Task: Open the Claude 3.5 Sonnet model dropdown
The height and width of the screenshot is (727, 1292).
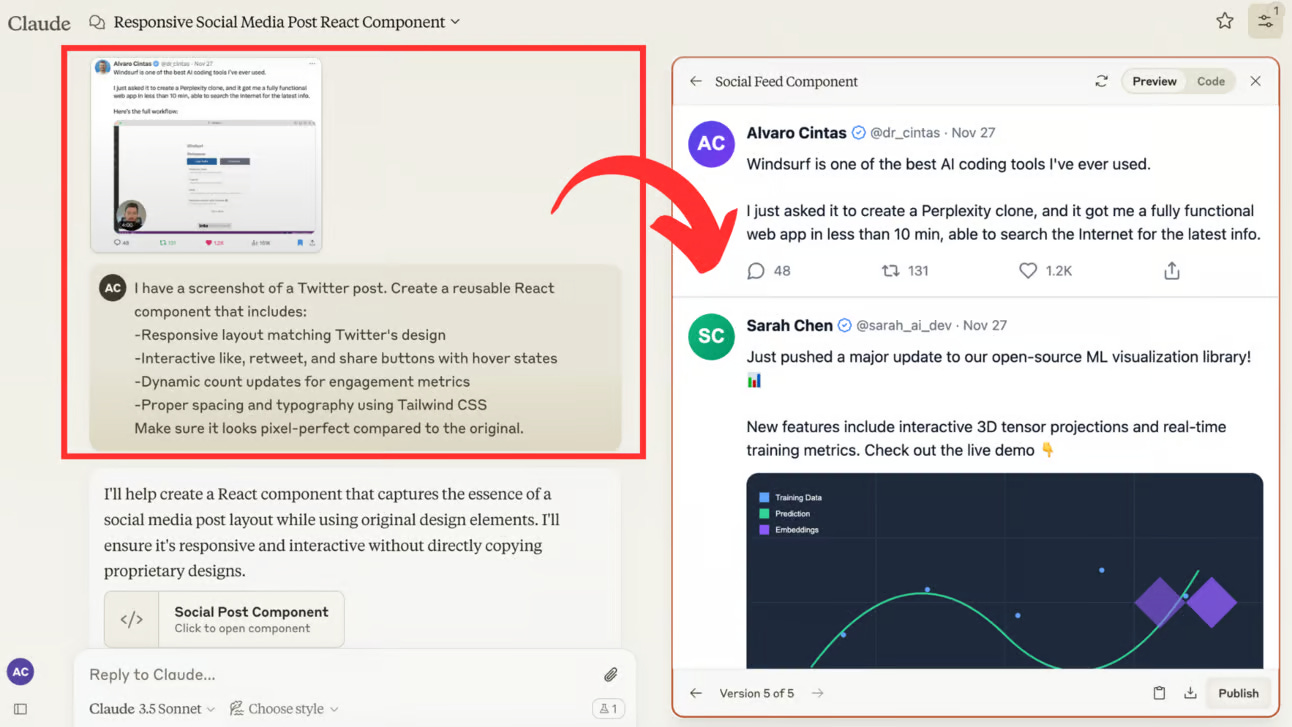Action: tap(152, 708)
